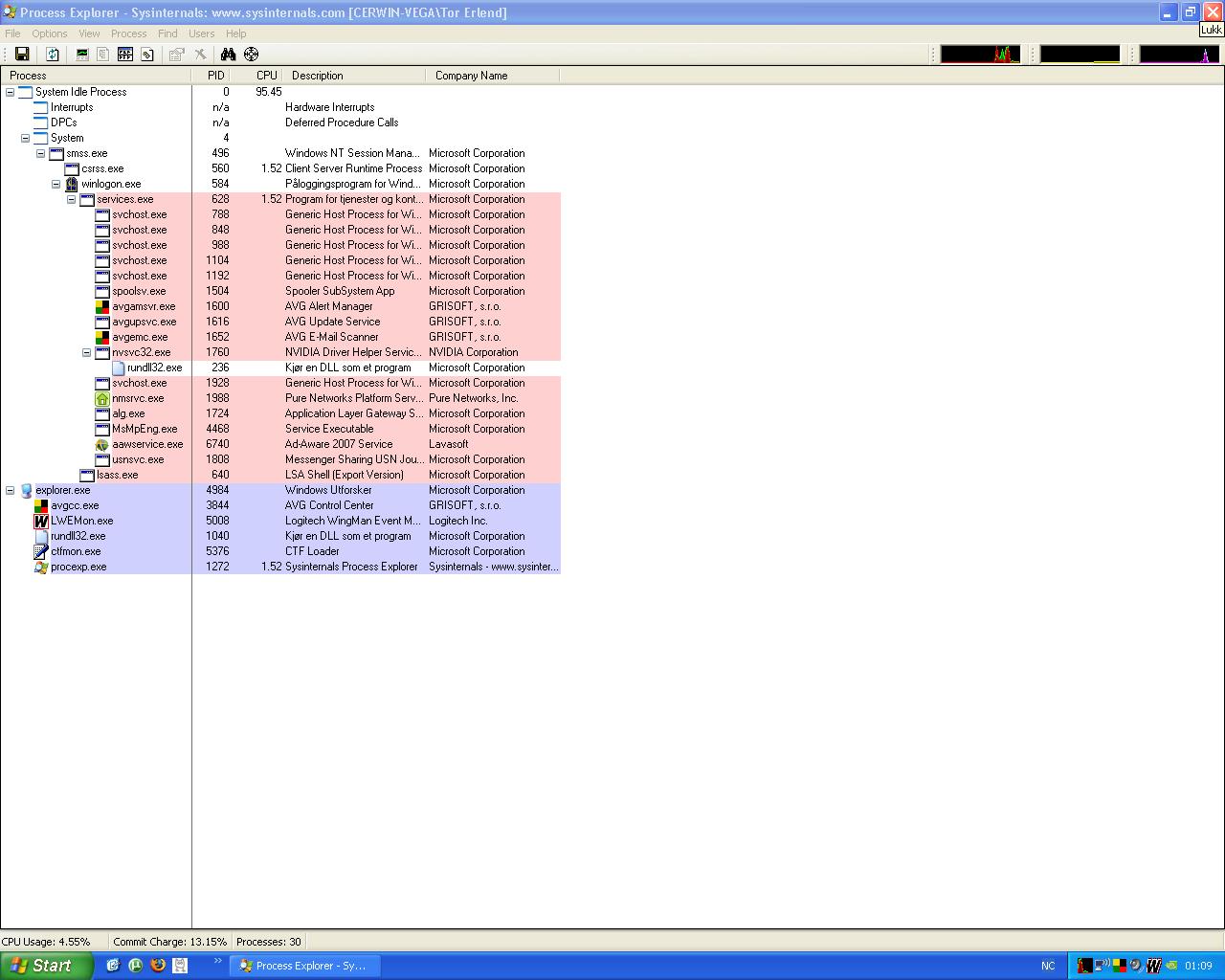Click the binoculars Find Handle icon
This screenshot has width=1225, height=980.
pyautogui.click(x=228, y=55)
